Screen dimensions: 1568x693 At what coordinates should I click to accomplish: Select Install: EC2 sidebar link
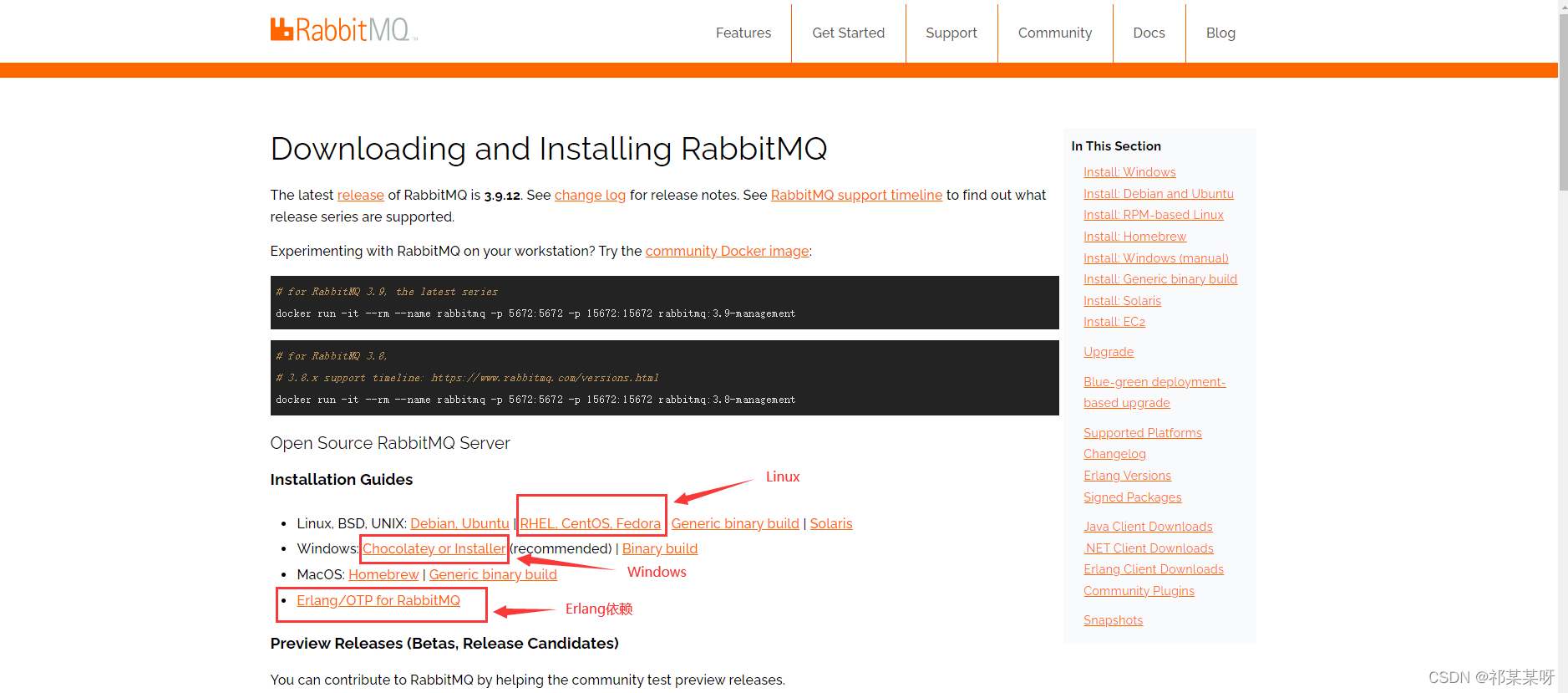[1114, 322]
